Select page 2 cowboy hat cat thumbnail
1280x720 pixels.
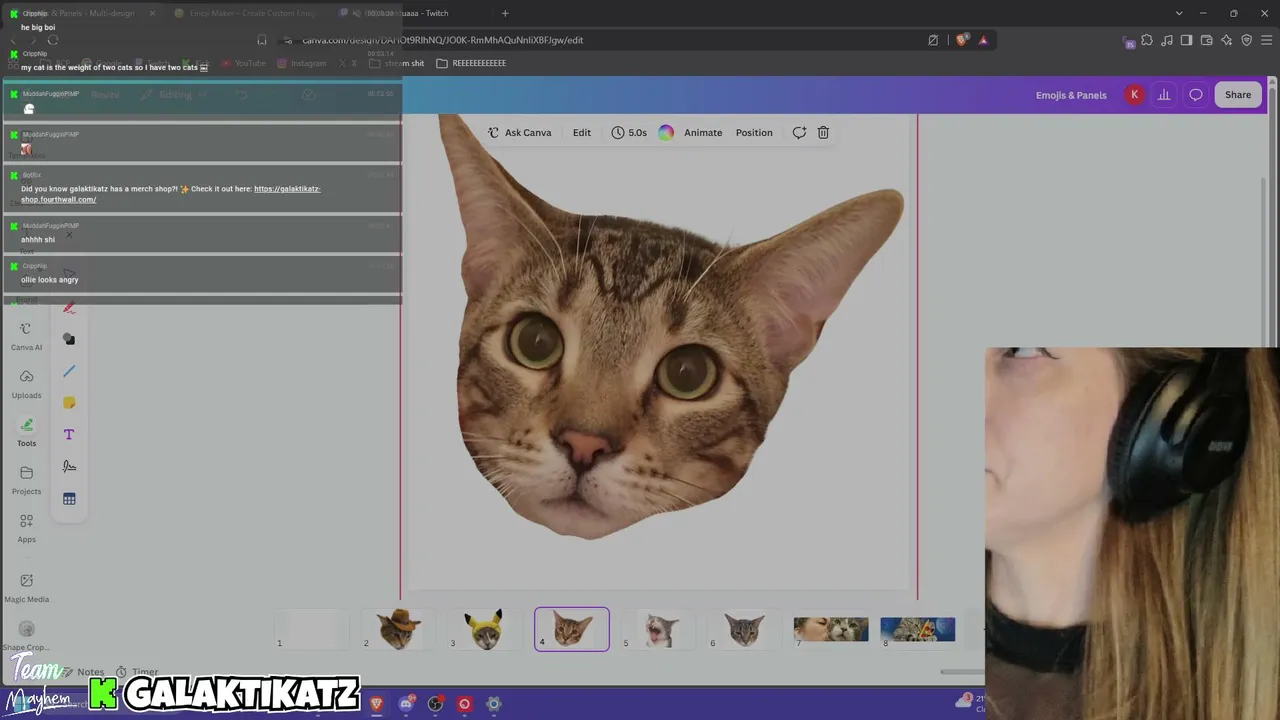pos(399,629)
